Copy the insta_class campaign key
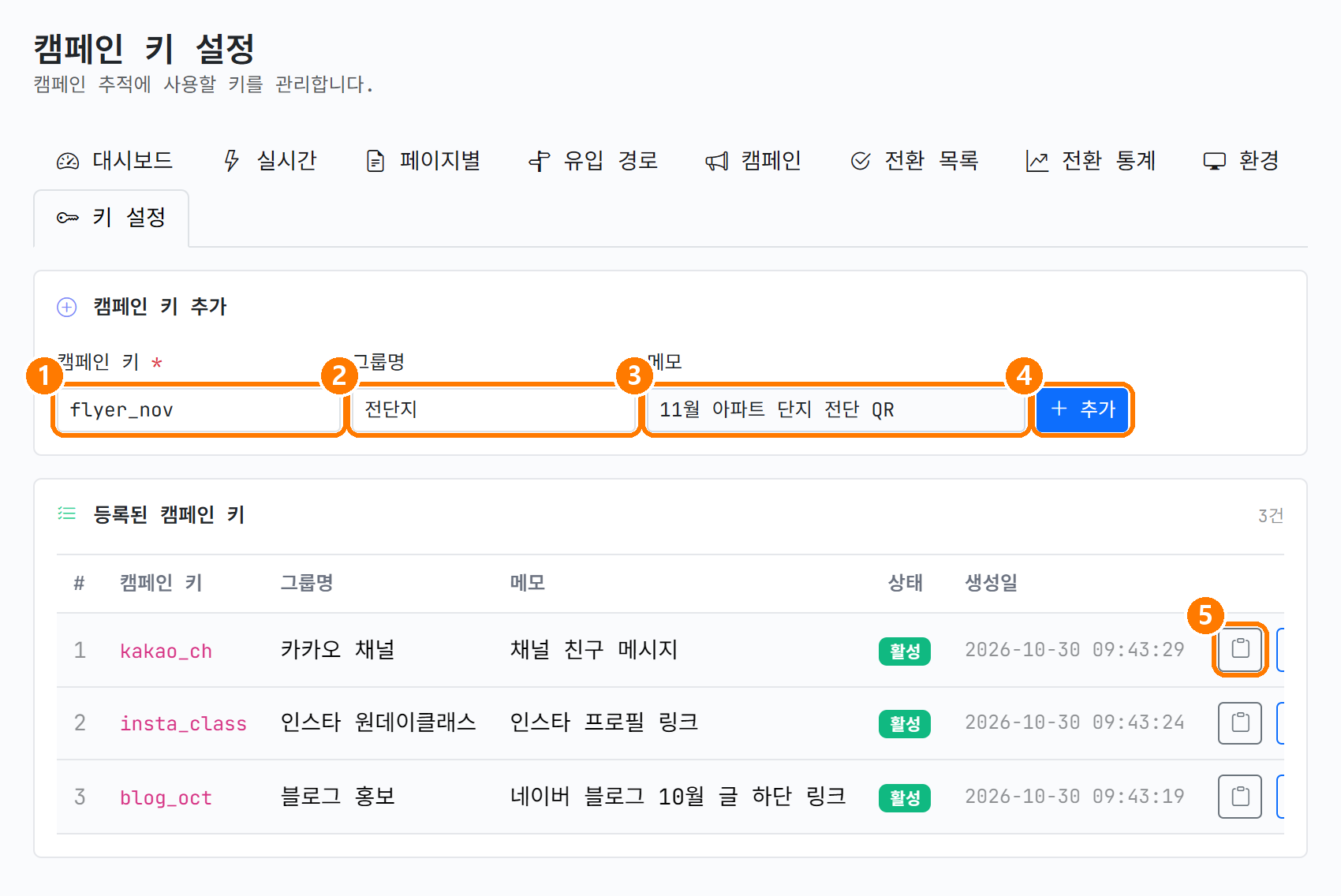This screenshot has height=896, width=1341. (1240, 722)
